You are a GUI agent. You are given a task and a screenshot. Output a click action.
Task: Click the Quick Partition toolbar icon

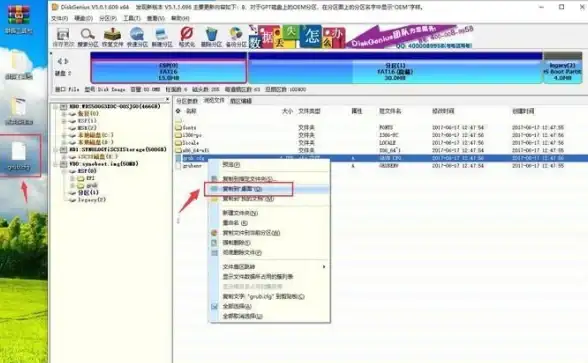coord(137,37)
